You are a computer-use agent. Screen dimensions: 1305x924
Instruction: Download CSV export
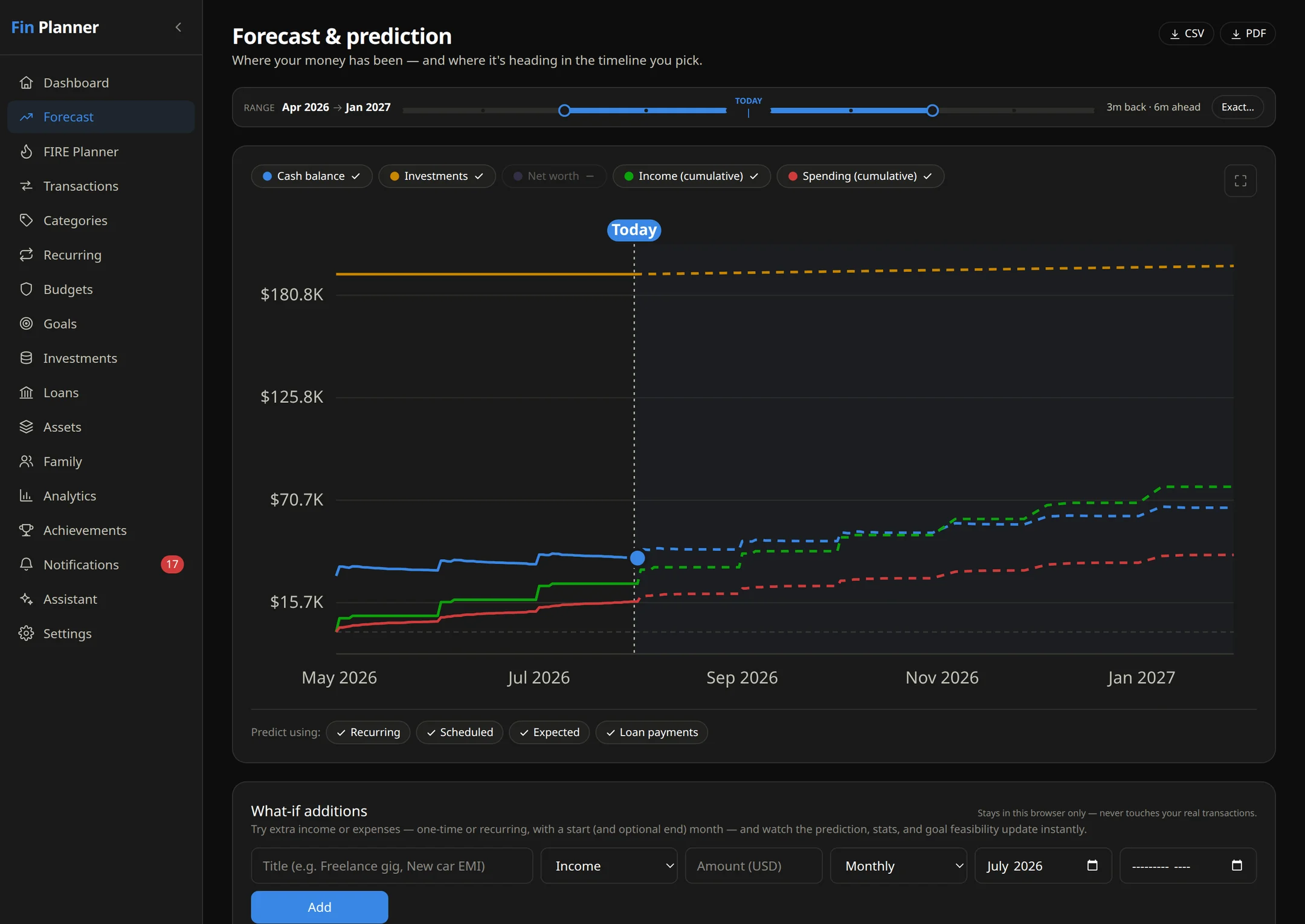(1186, 34)
